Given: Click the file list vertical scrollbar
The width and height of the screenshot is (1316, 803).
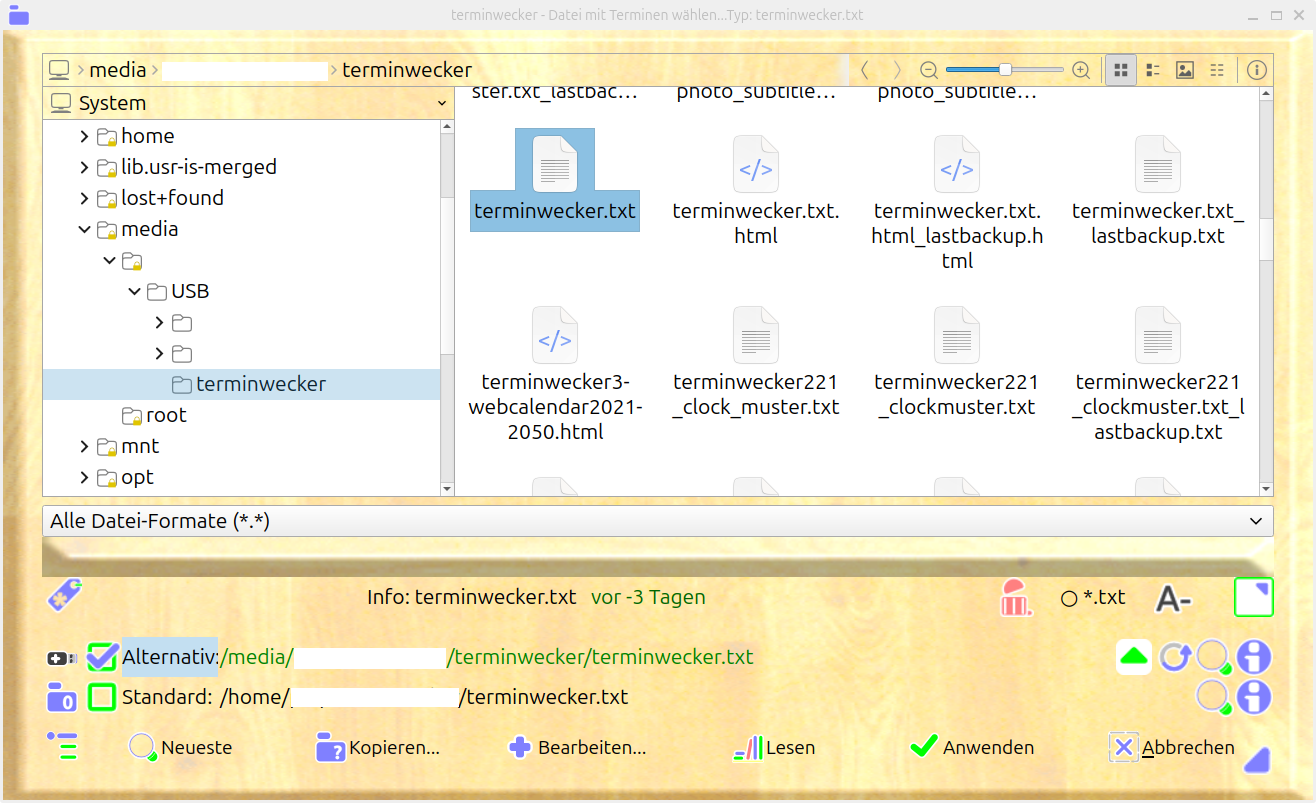Looking at the screenshot, I should click(1266, 290).
